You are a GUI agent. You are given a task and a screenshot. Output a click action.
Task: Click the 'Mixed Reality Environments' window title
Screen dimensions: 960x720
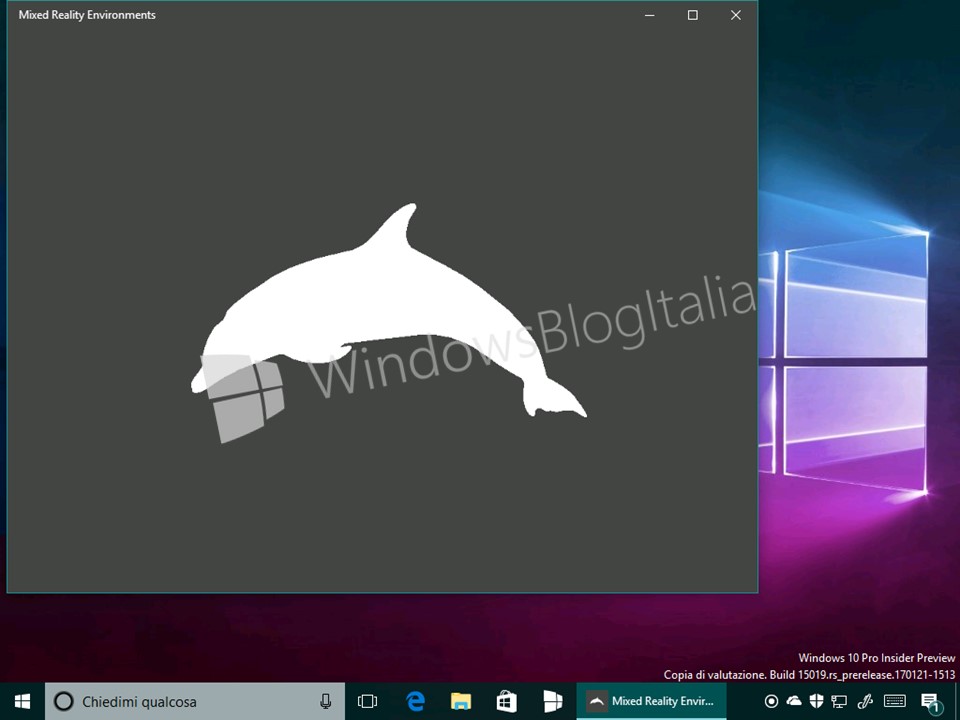click(87, 15)
